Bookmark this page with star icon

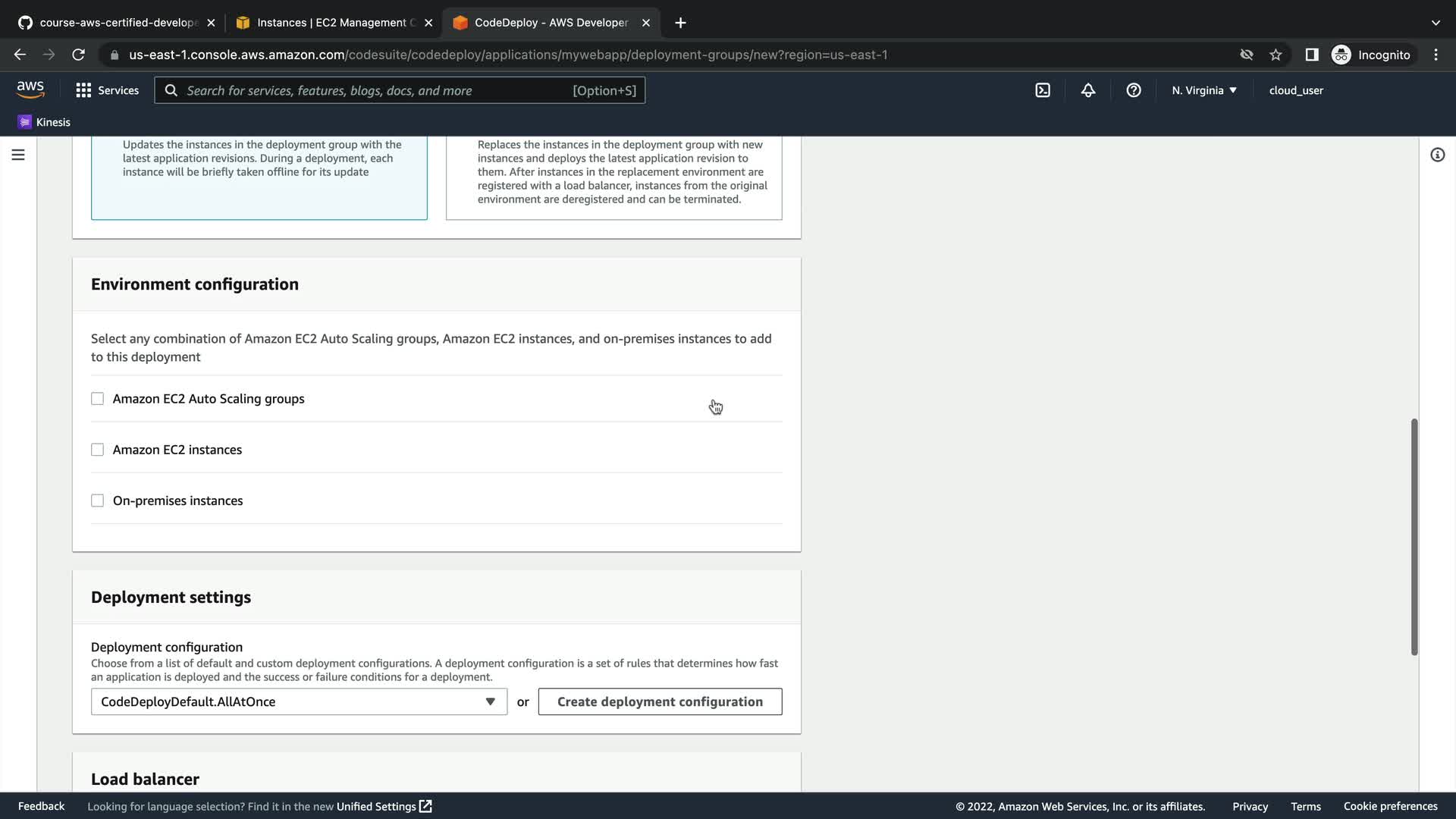coord(1276,55)
